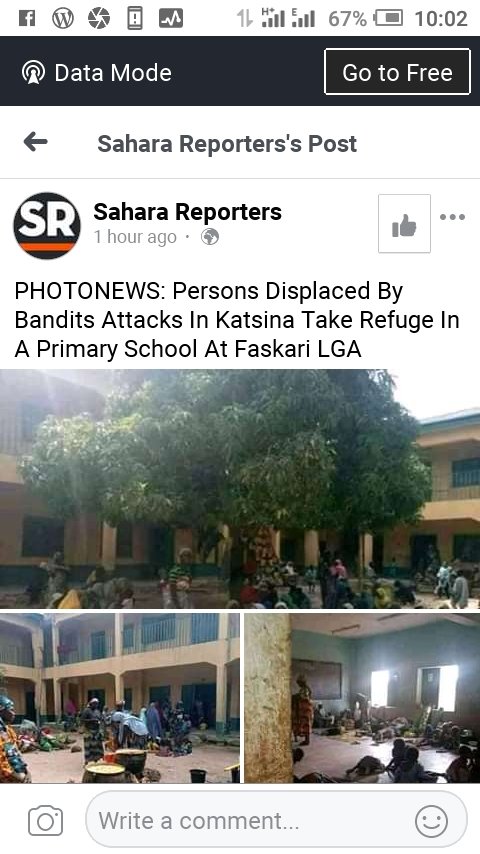
Task: Tap the camera icon beside comment box
Action: [46, 821]
